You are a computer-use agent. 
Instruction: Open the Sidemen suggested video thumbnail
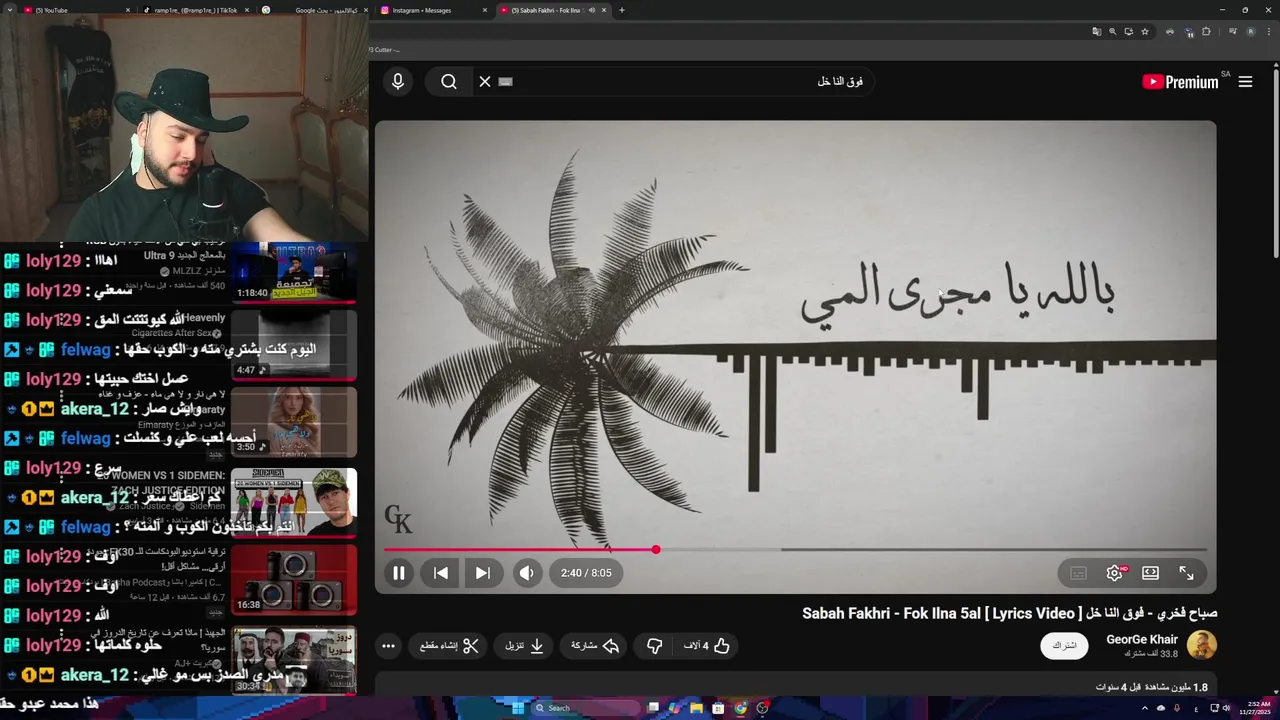[294, 501]
